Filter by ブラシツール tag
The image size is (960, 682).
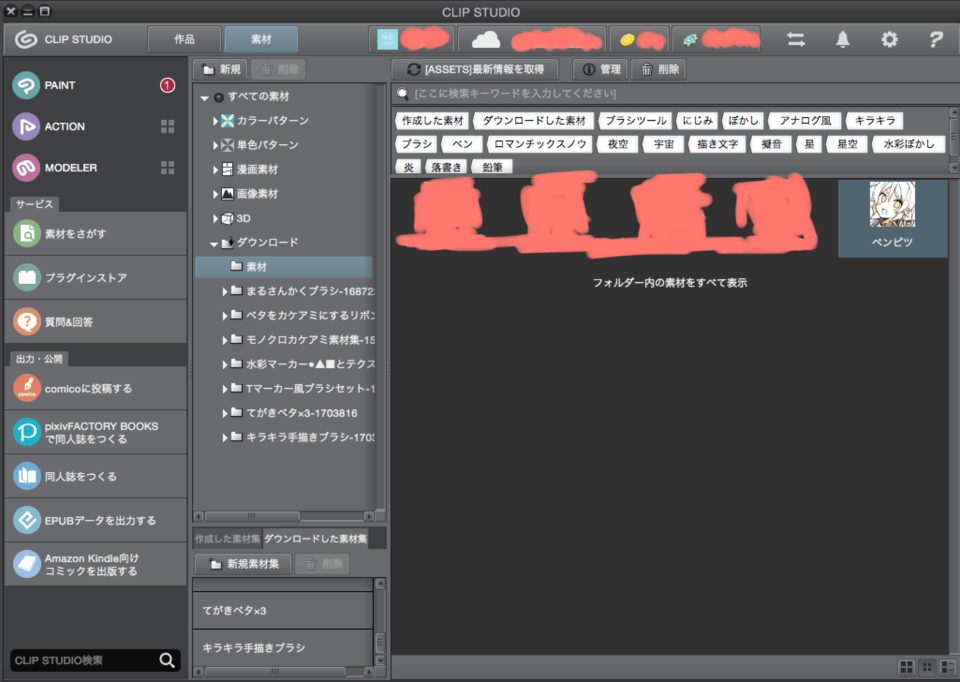coord(636,121)
